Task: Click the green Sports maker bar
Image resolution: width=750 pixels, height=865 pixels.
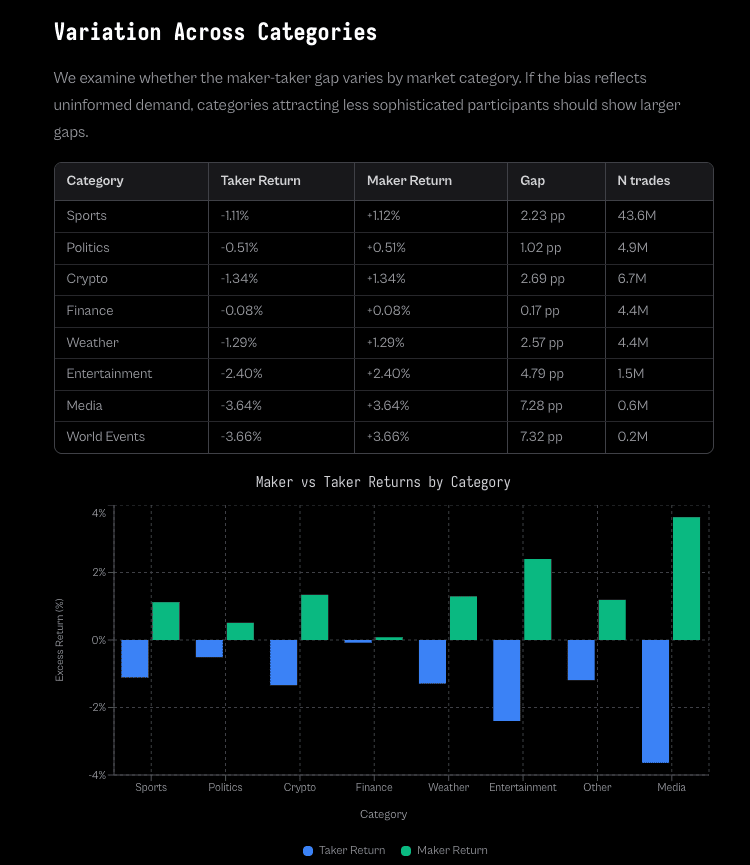Action: point(165,620)
